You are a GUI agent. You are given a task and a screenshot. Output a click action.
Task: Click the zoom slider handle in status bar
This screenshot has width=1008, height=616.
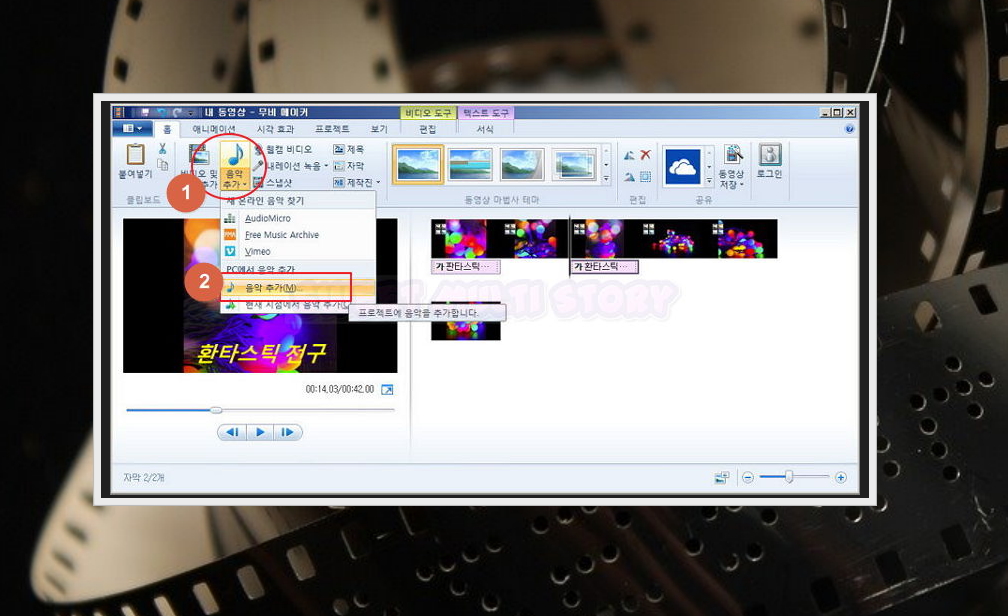tap(789, 476)
